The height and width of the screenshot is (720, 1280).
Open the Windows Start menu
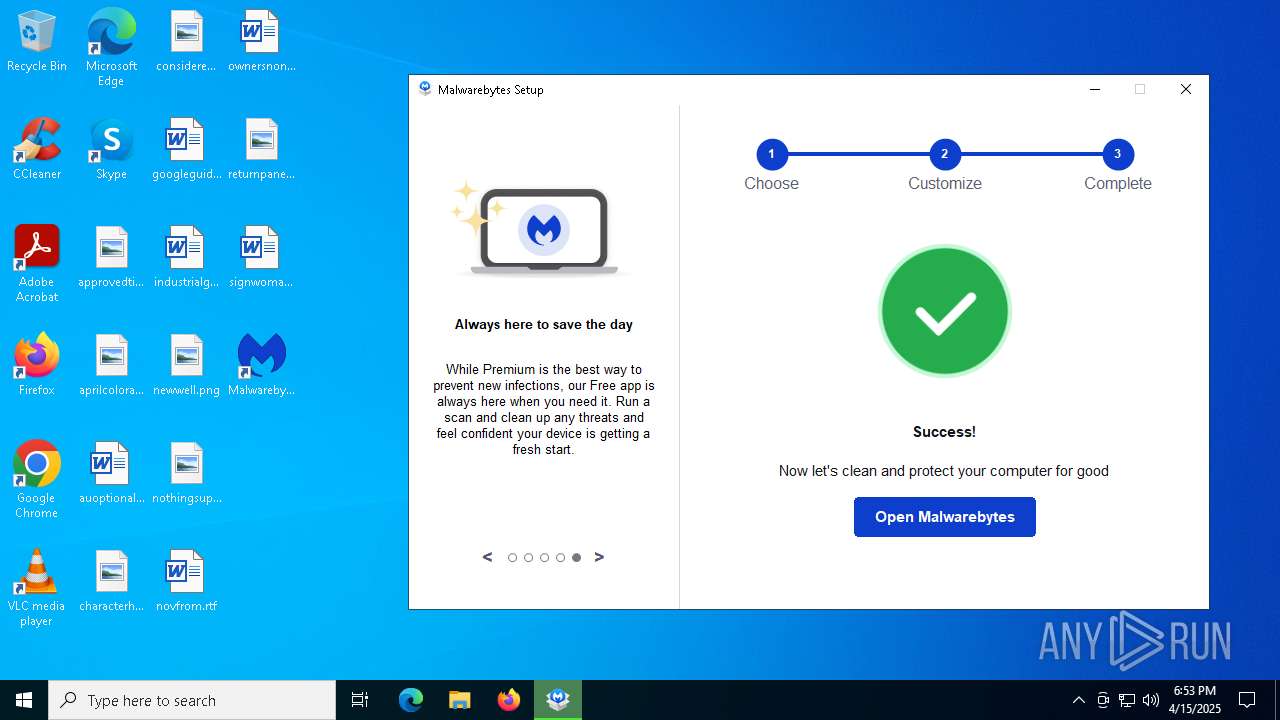coord(24,700)
